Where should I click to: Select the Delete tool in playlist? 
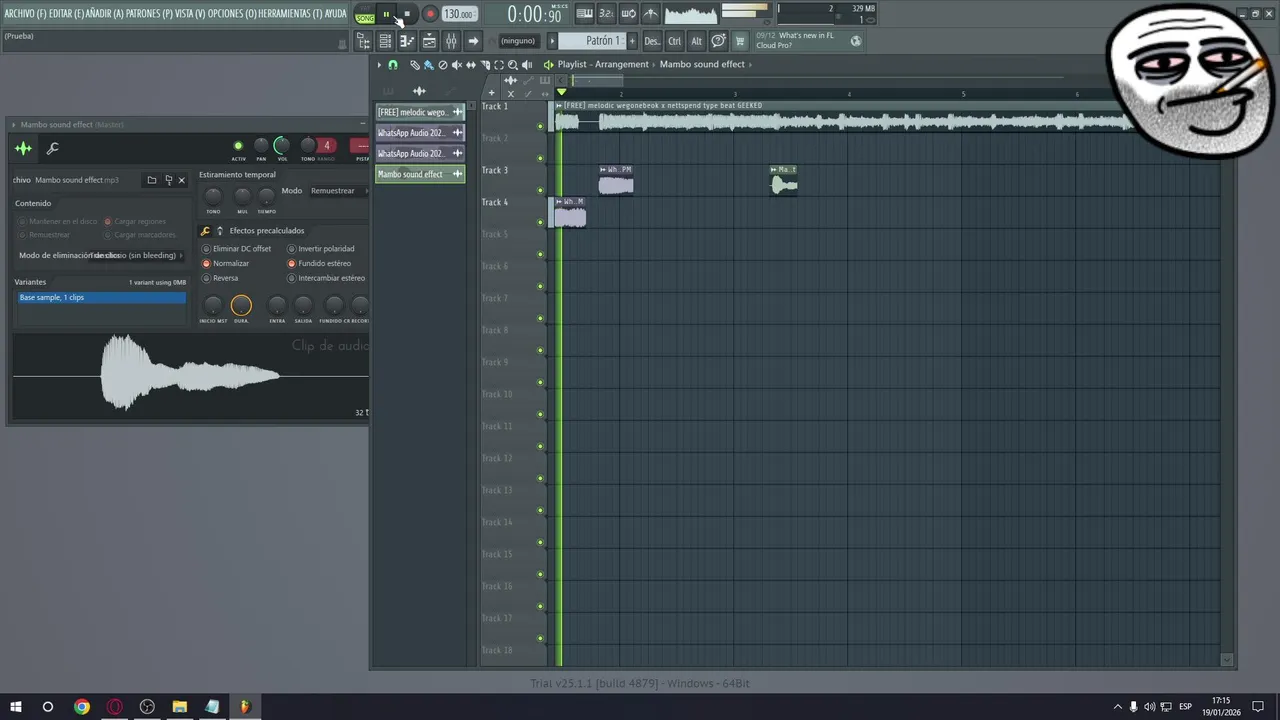pos(443,65)
